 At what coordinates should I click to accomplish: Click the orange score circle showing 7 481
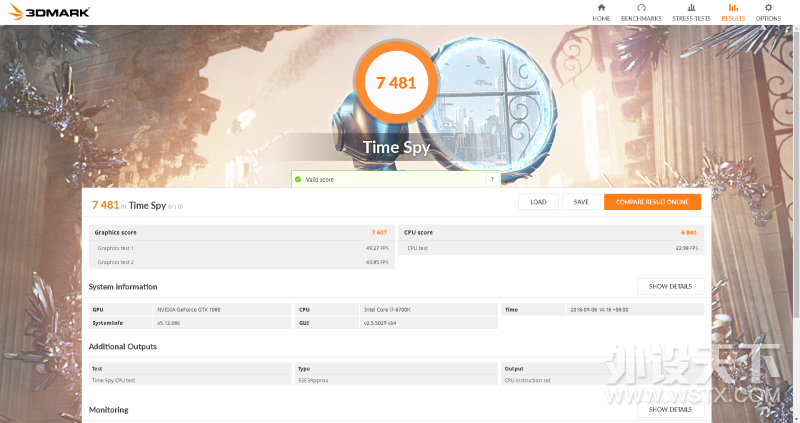coord(396,83)
